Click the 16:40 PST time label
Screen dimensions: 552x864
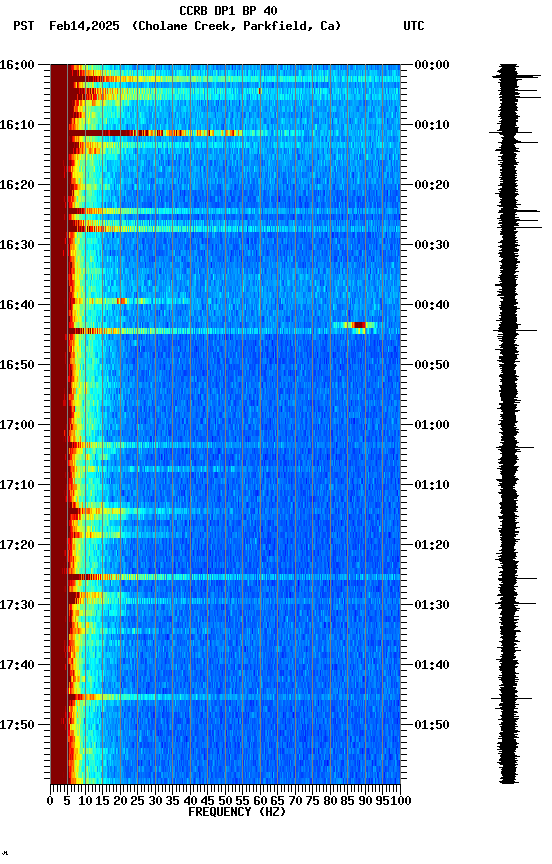click(x=17, y=305)
